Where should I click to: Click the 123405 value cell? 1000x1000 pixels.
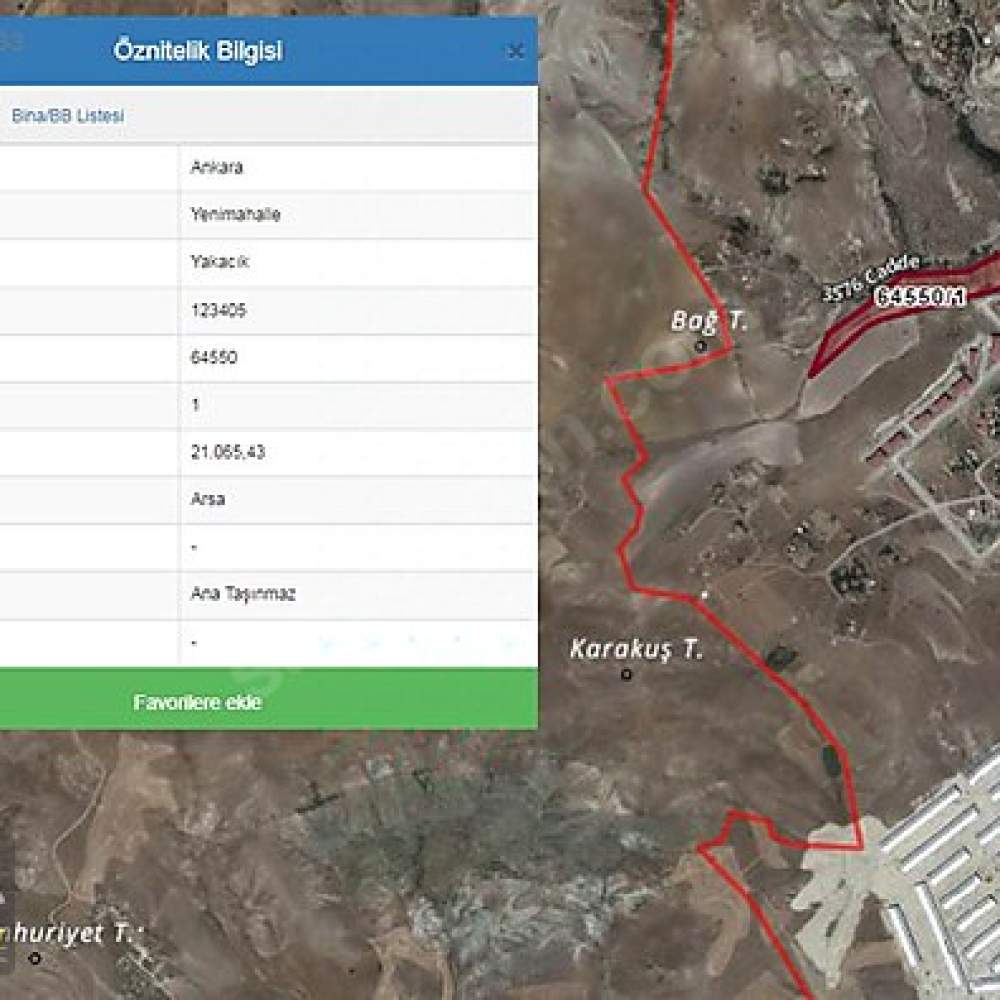pos(358,311)
